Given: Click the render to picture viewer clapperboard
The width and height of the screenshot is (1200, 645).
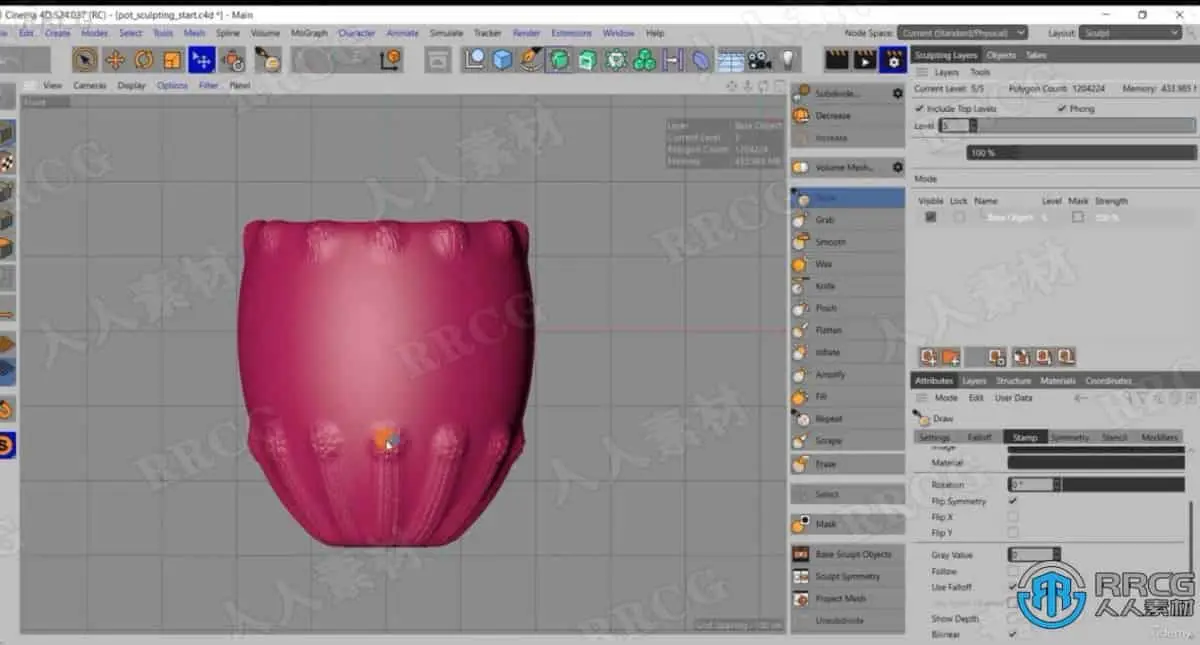Looking at the screenshot, I should 864,60.
